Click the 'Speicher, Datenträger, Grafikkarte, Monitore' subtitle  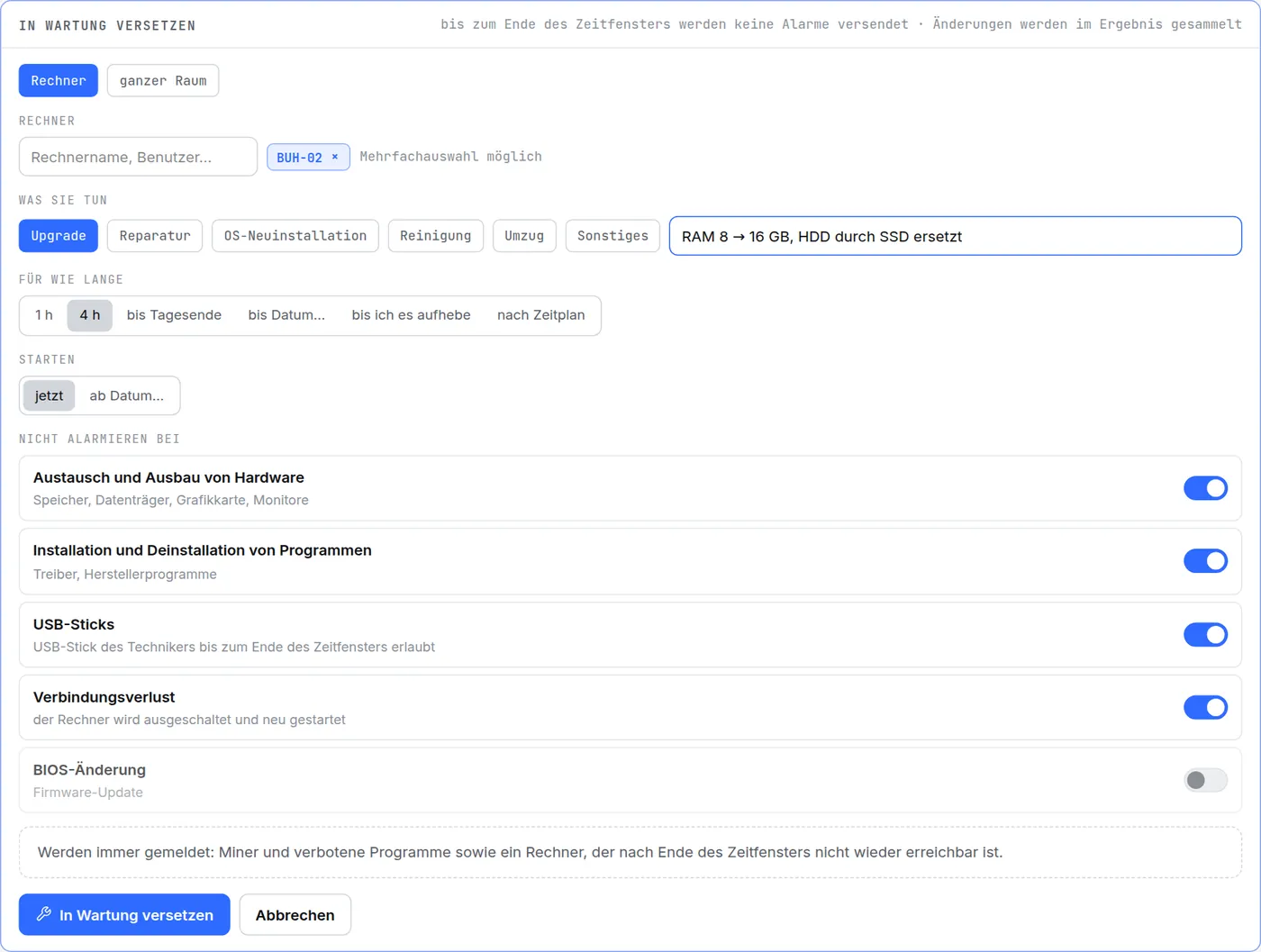171,500
